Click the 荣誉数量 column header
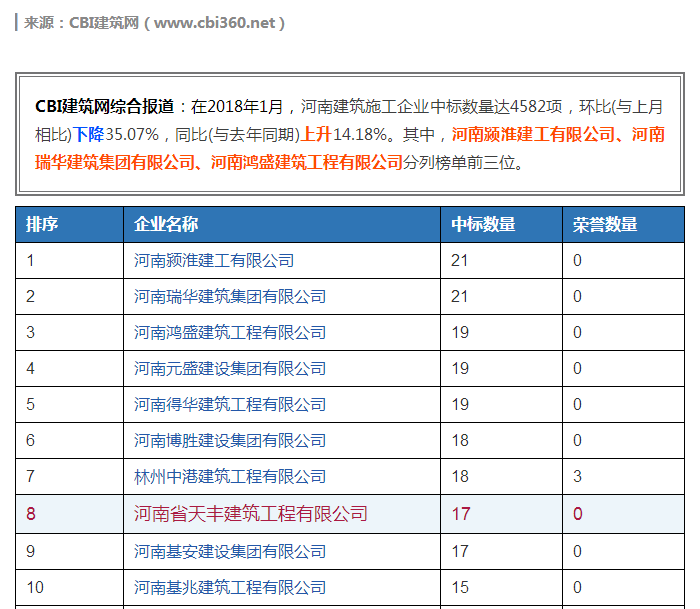The height and width of the screenshot is (609, 700). [x=605, y=225]
